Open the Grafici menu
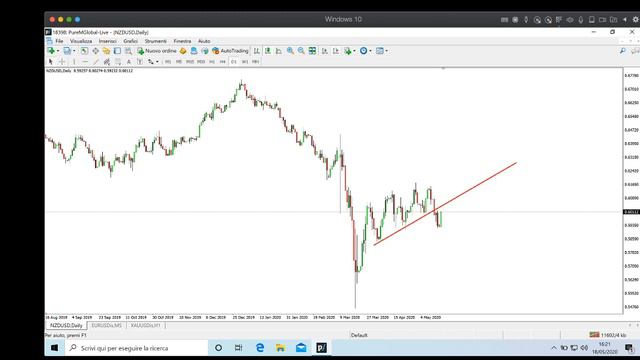Image resolution: width=640 pixels, height=360 pixels. pos(130,41)
